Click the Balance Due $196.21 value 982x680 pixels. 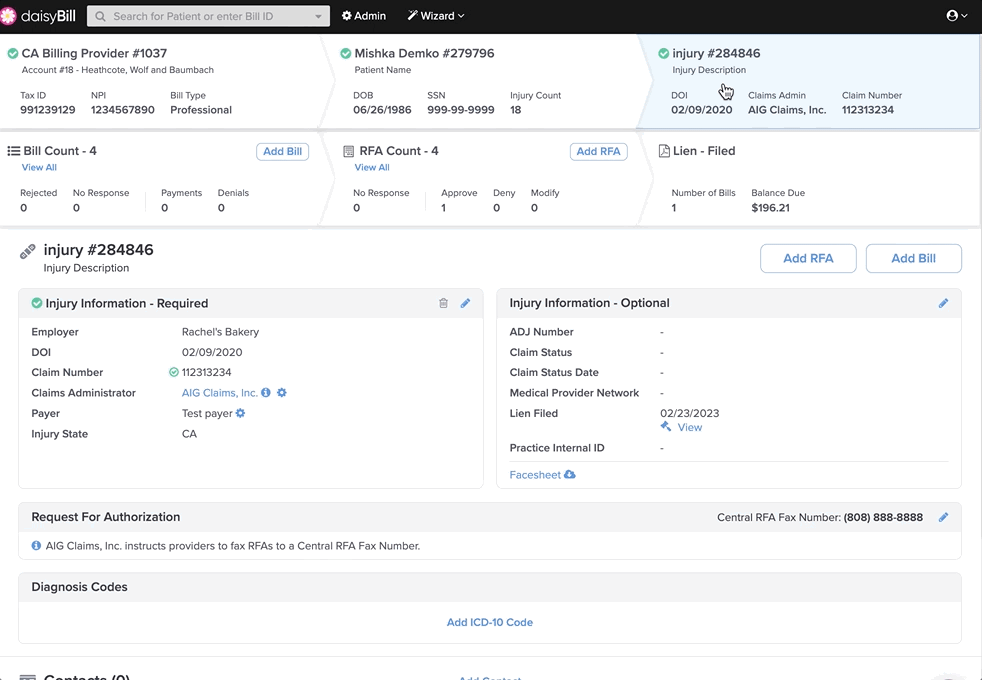pos(770,208)
